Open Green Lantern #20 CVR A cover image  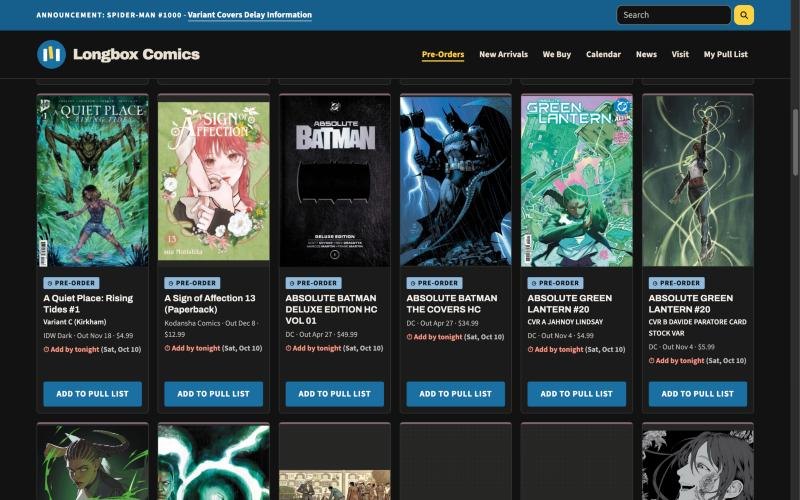click(x=577, y=181)
